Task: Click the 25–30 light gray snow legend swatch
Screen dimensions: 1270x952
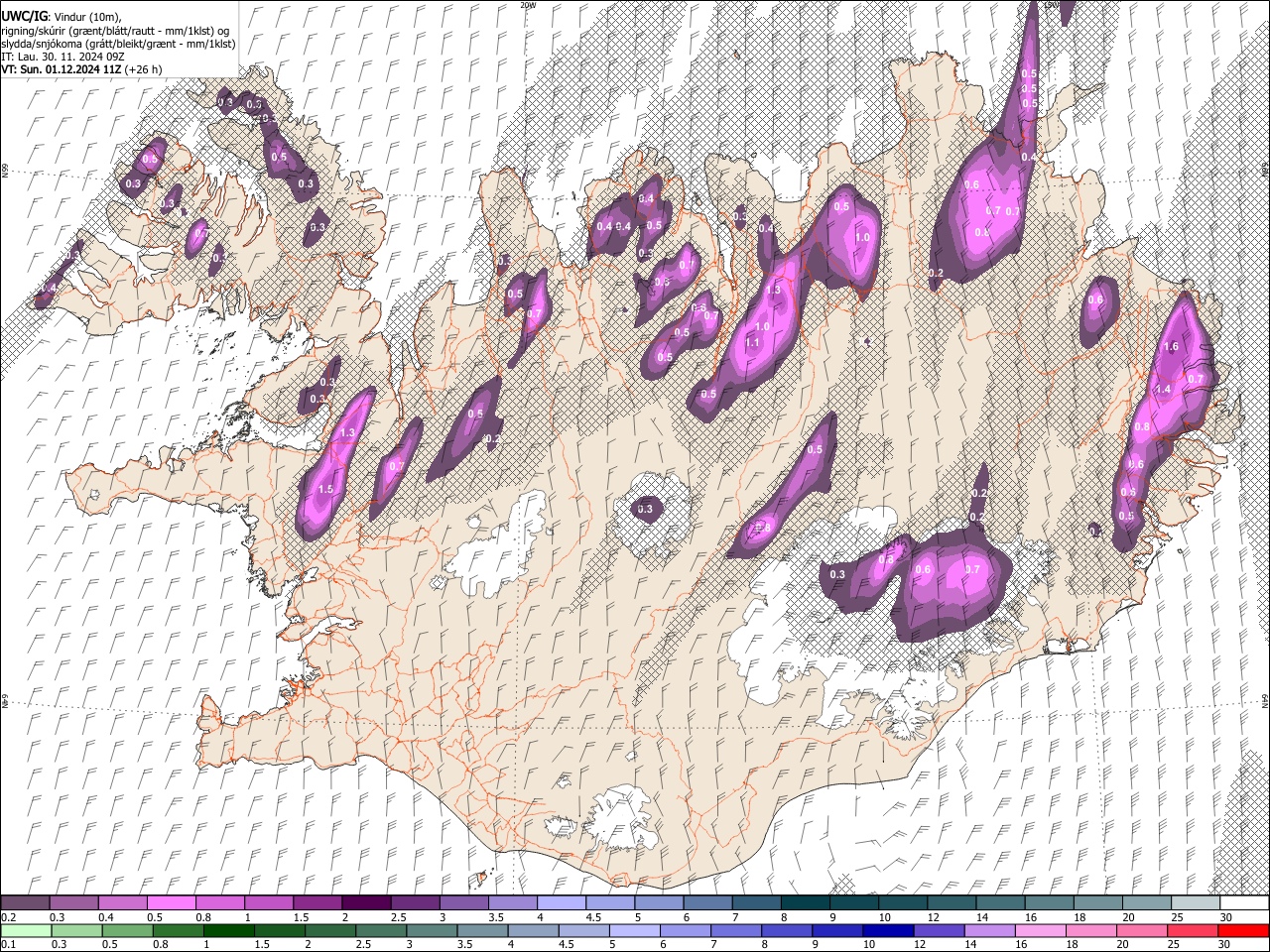Action: (x=1196, y=902)
